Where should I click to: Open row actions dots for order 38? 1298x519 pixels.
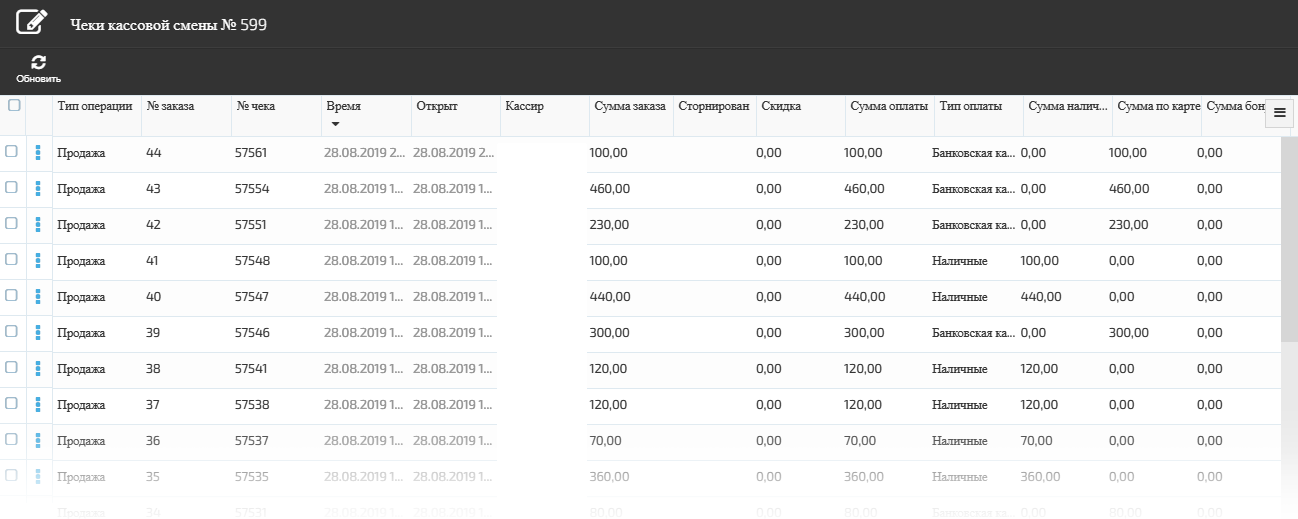[38, 368]
